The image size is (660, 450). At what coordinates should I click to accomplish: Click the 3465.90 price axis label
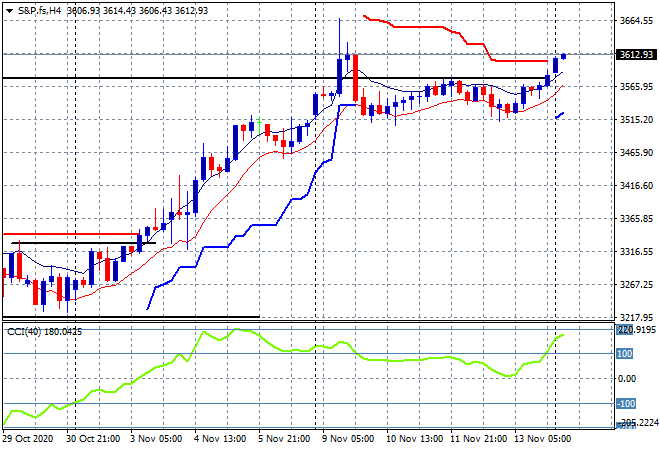pos(636,152)
